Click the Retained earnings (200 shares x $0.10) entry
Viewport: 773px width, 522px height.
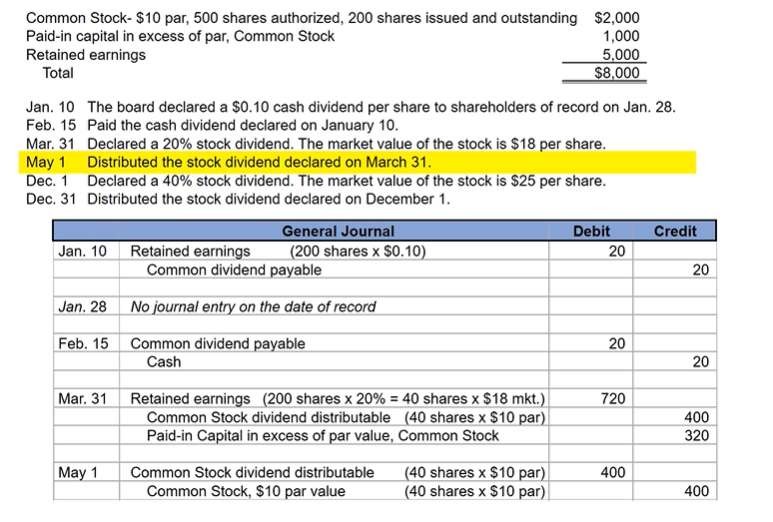click(279, 251)
